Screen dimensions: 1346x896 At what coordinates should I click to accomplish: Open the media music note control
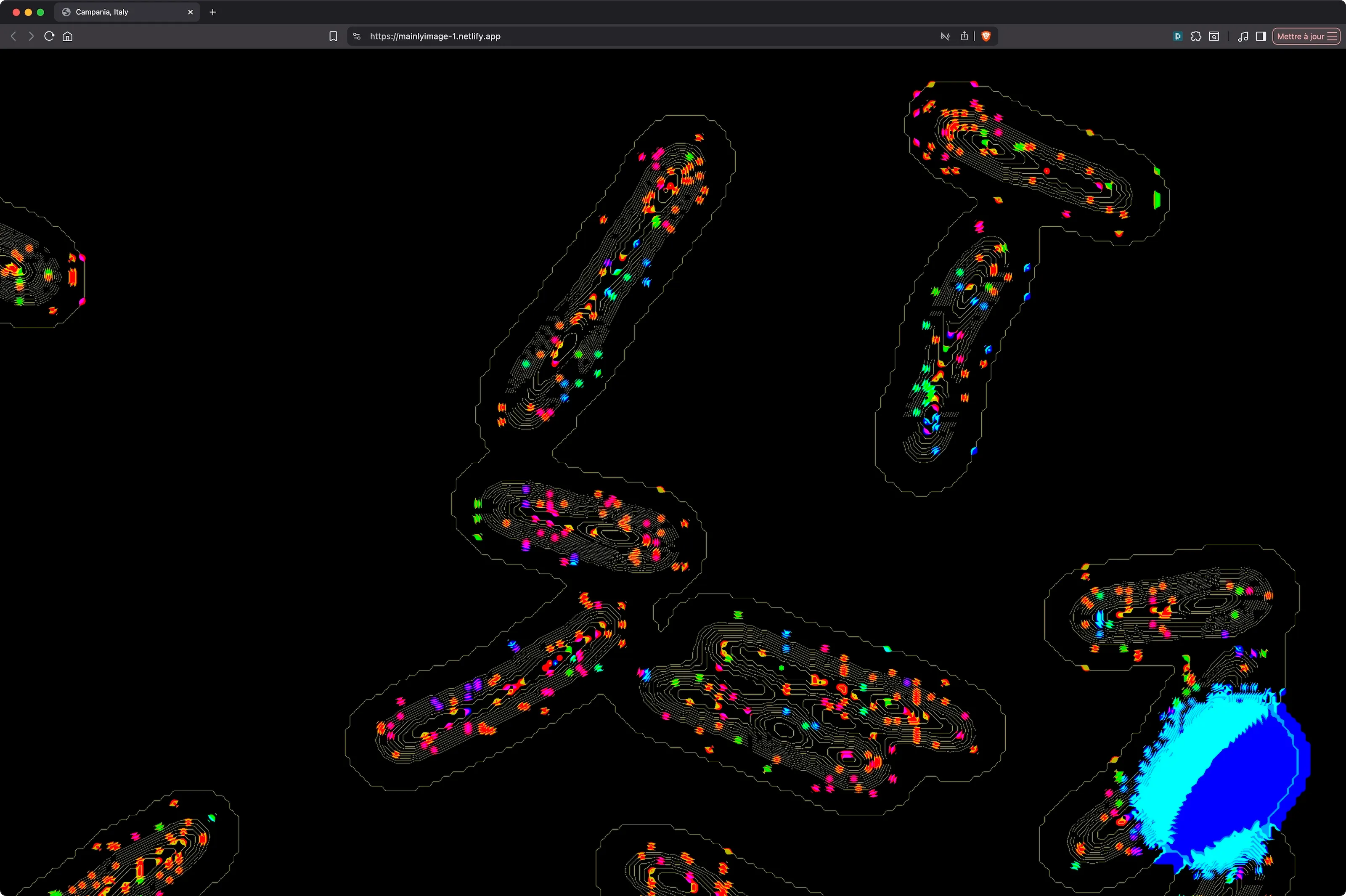[1243, 36]
